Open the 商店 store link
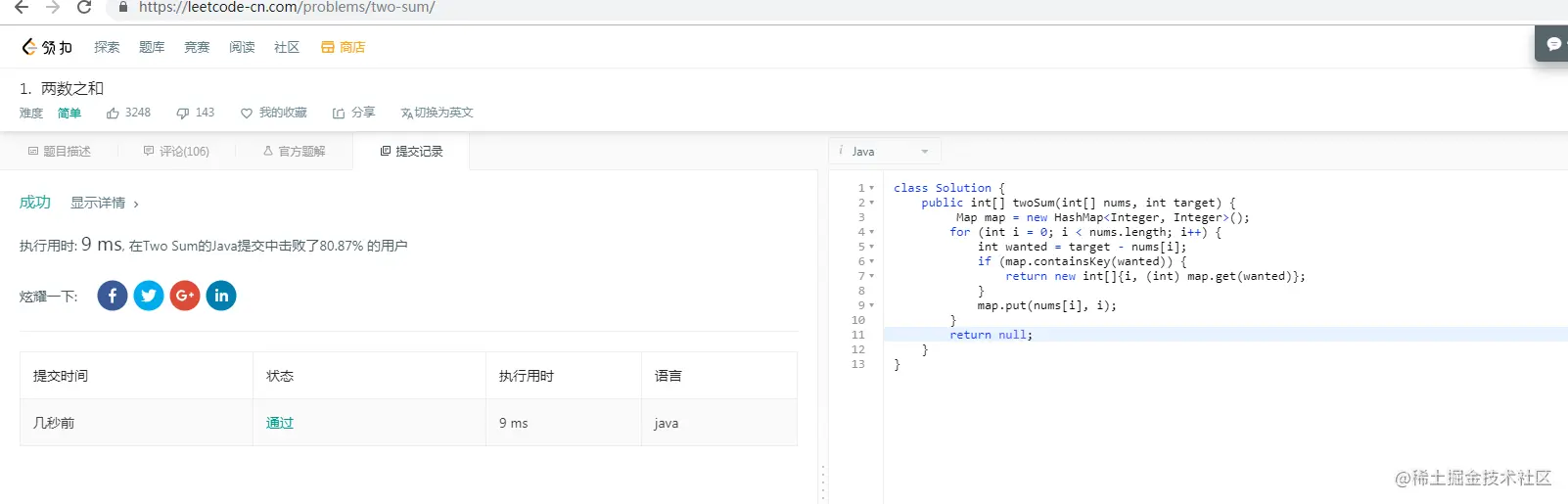The image size is (1568, 504). coord(343,47)
